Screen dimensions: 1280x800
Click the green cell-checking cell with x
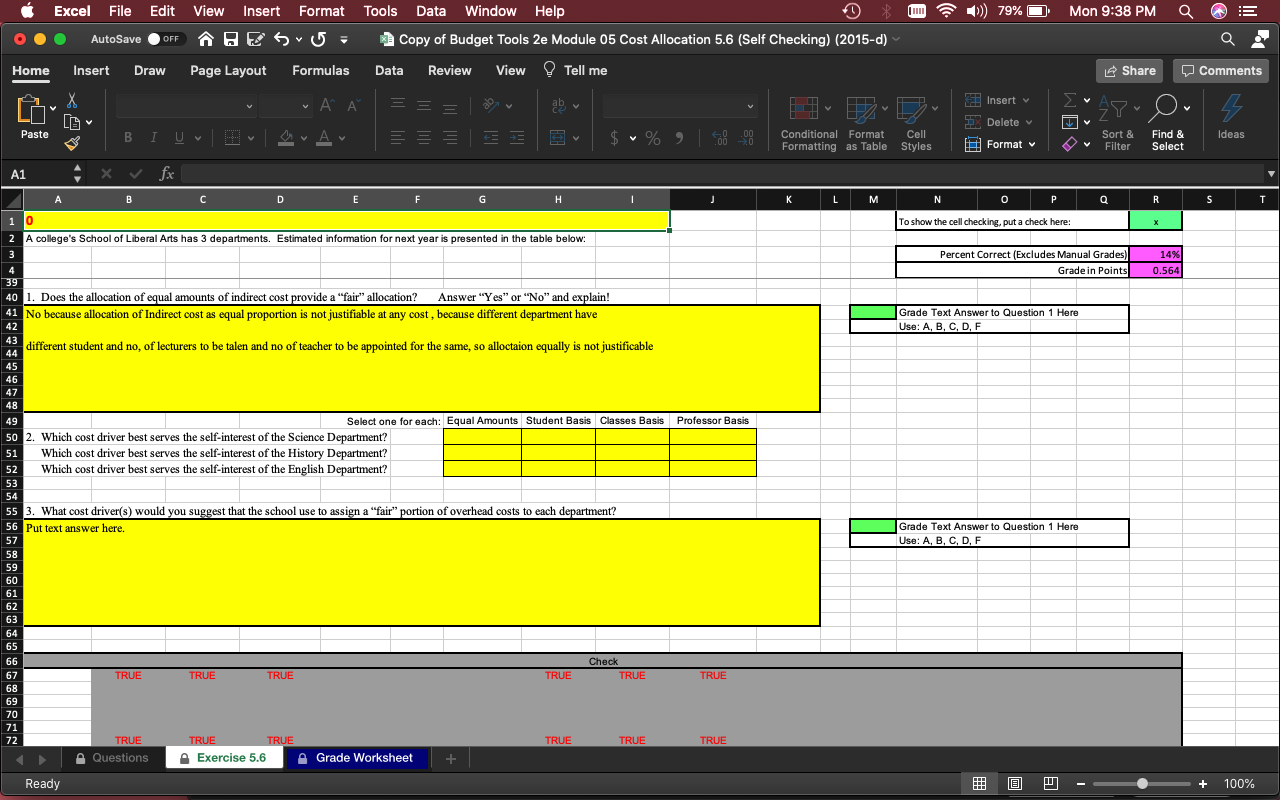[1155, 221]
